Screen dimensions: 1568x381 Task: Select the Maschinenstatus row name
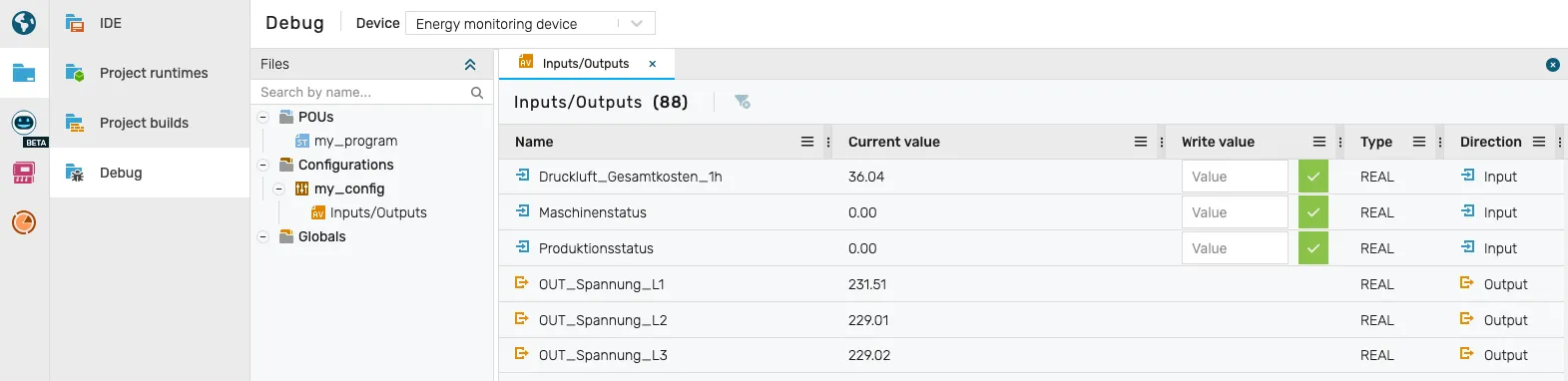click(593, 212)
